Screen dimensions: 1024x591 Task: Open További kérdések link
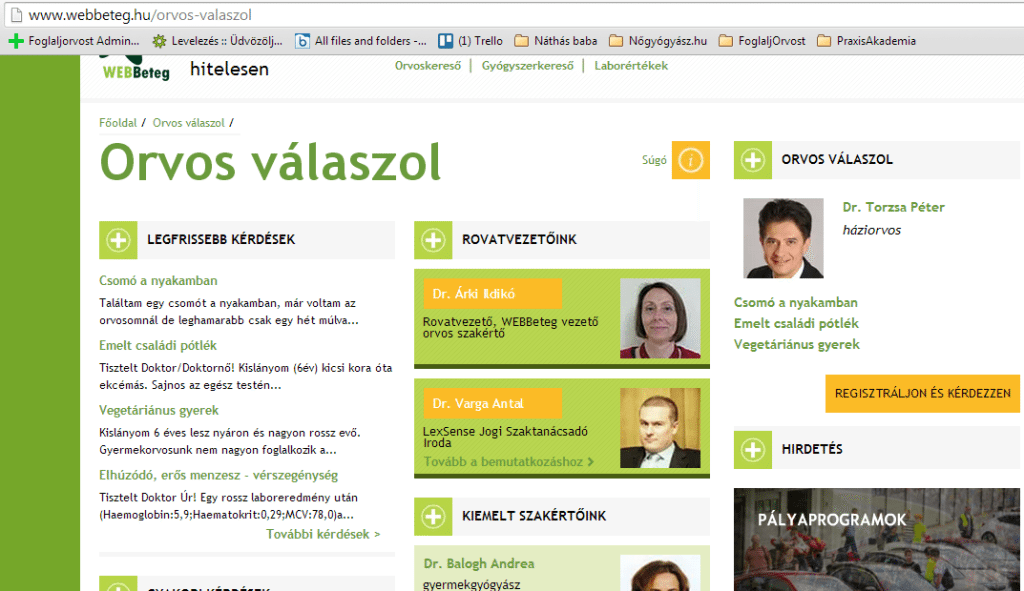click(x=323, y=534)
